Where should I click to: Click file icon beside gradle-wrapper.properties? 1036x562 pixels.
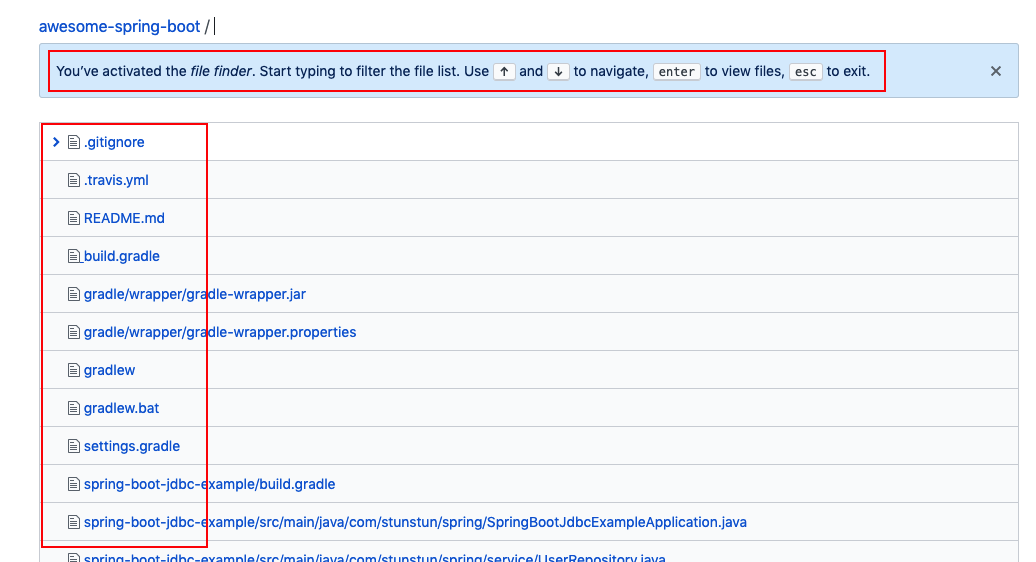(x=74, y=332)
